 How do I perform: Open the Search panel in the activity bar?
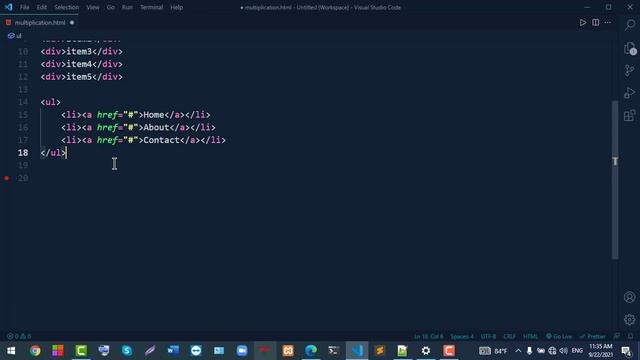(629, 25)
